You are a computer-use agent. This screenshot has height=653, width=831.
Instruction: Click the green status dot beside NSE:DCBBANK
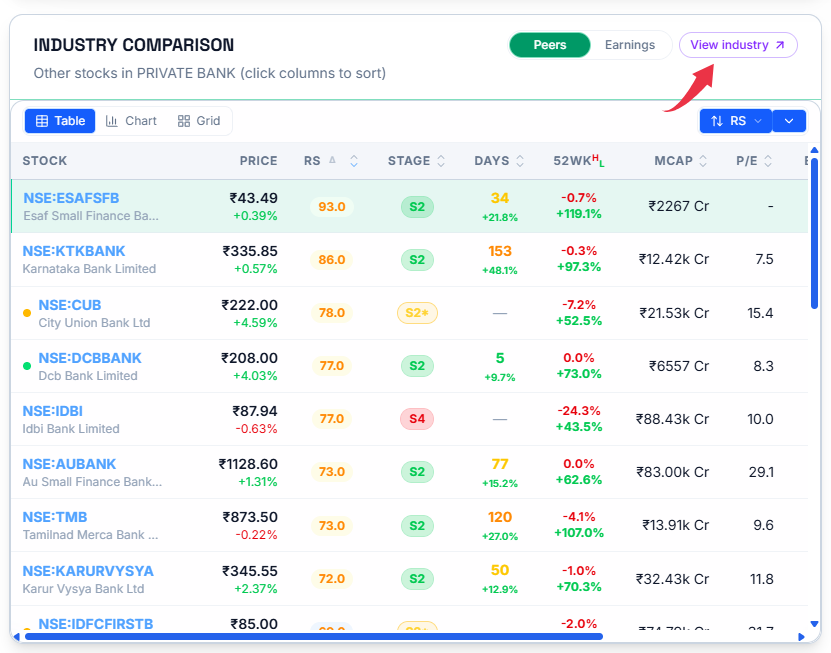[x=27, y=366]
